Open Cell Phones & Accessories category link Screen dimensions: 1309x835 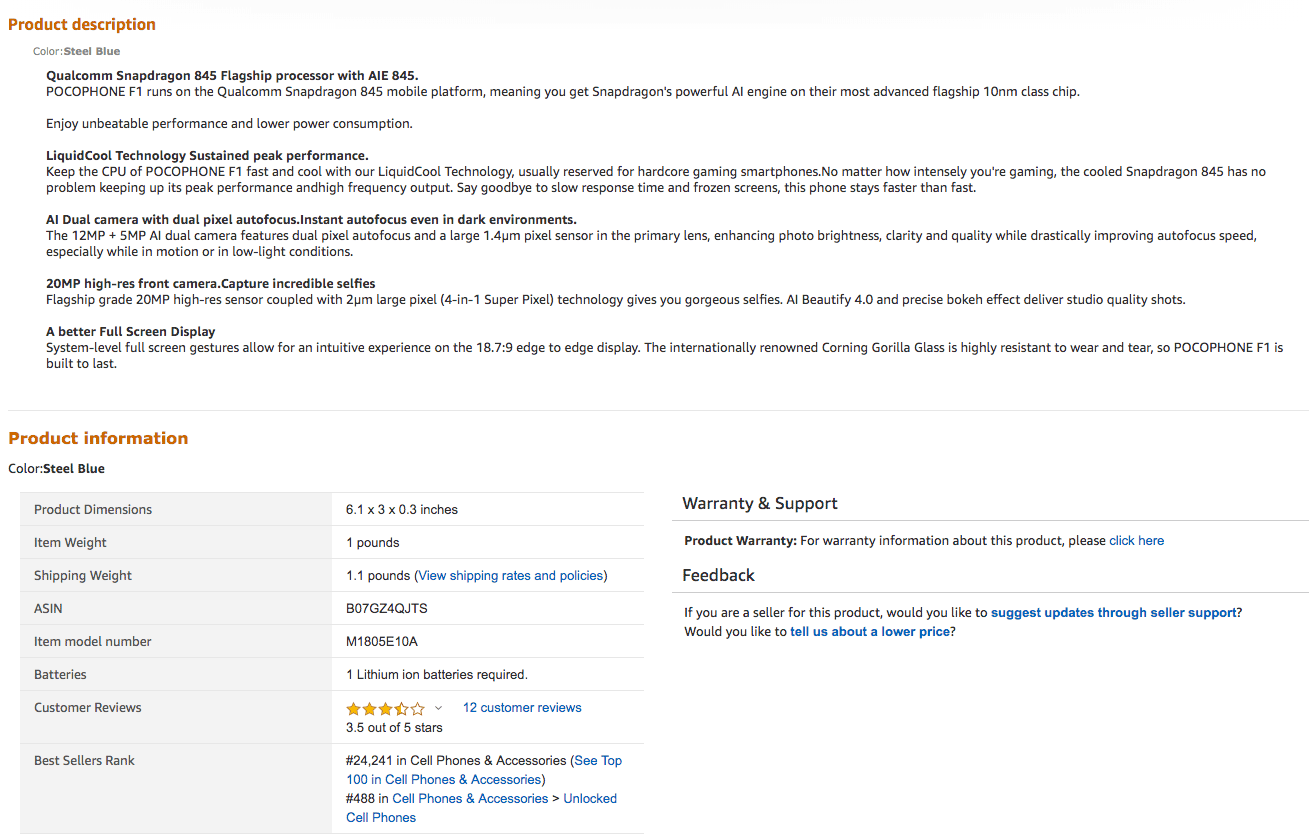(470, 798)
